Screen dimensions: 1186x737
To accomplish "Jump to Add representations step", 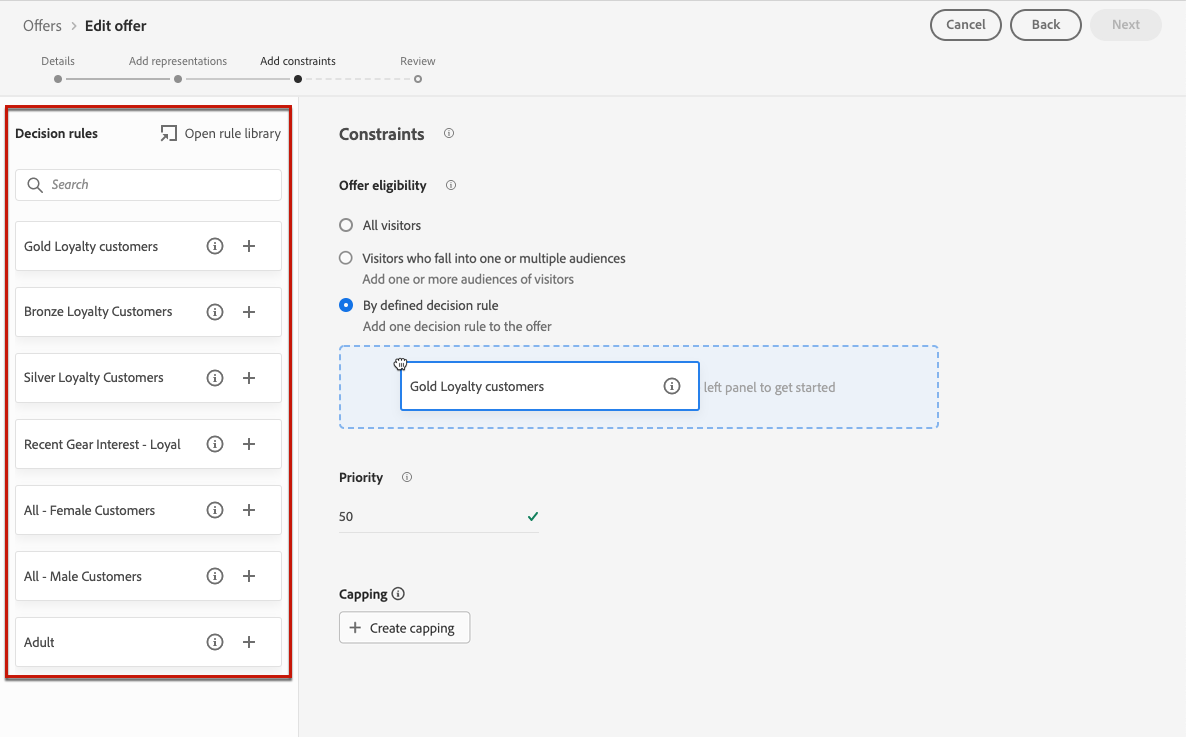I will coord(178,78).
